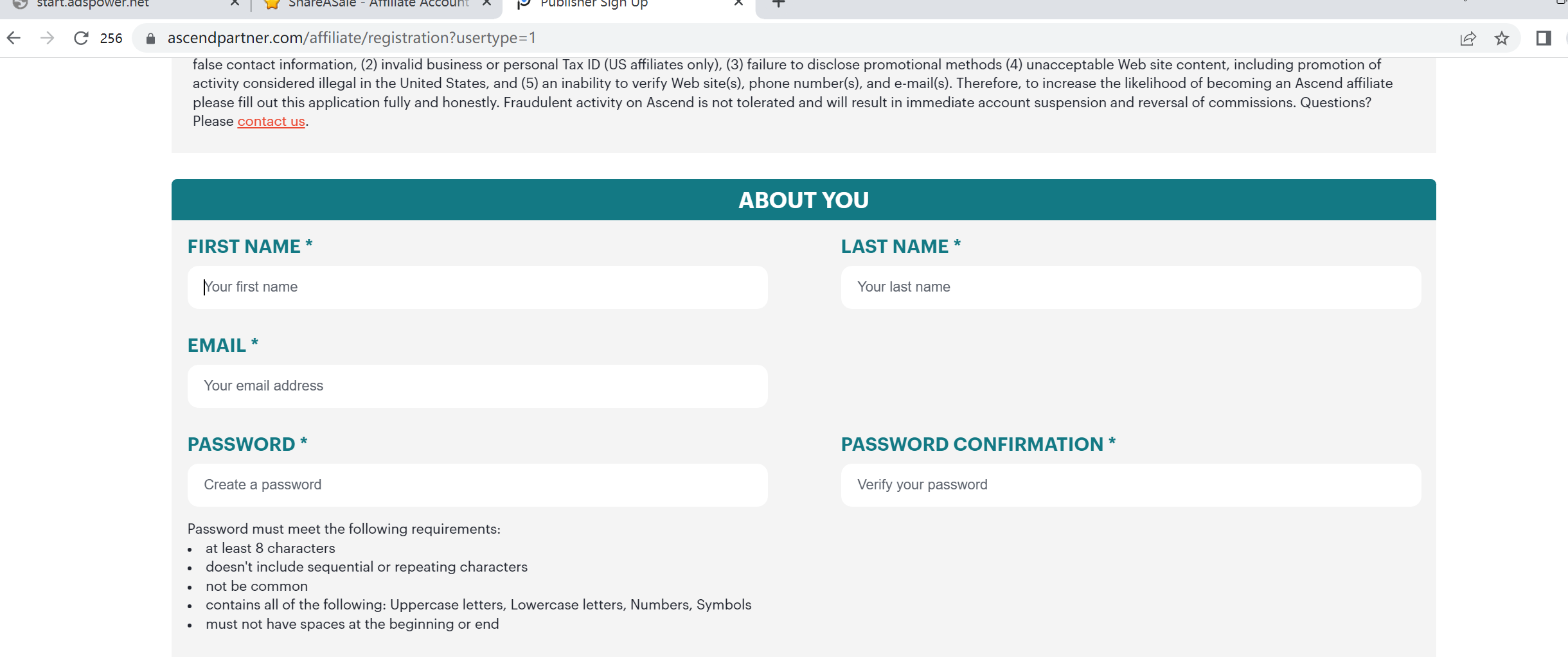
Task: Open the browser side panel
Action: [x=1544, y=39]
